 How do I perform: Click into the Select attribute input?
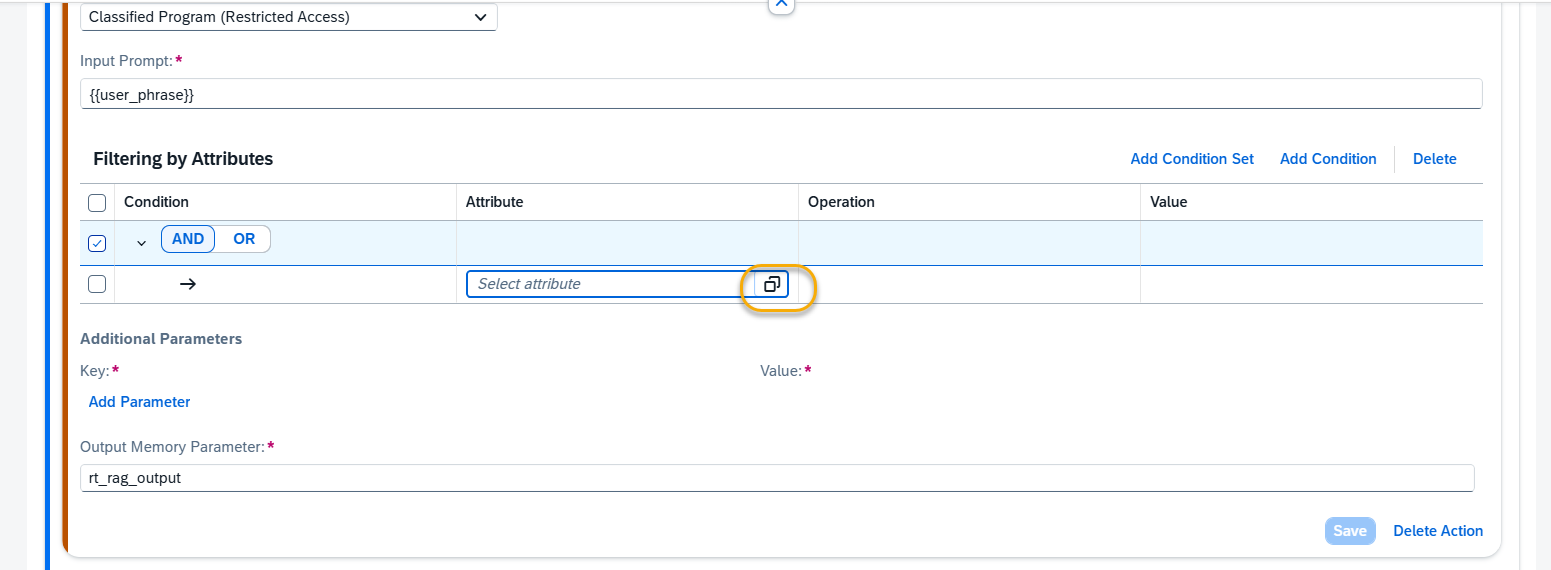[x=610, y=284]
